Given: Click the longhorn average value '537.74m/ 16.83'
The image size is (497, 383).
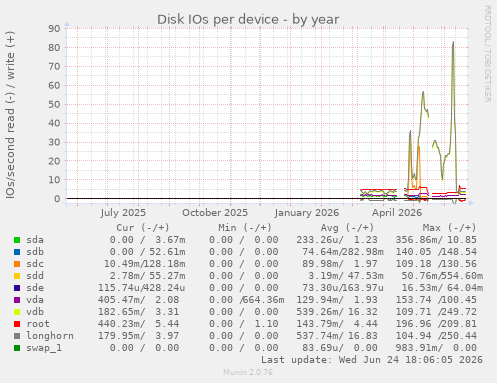Looking at the screenshot, I should 337,336.
